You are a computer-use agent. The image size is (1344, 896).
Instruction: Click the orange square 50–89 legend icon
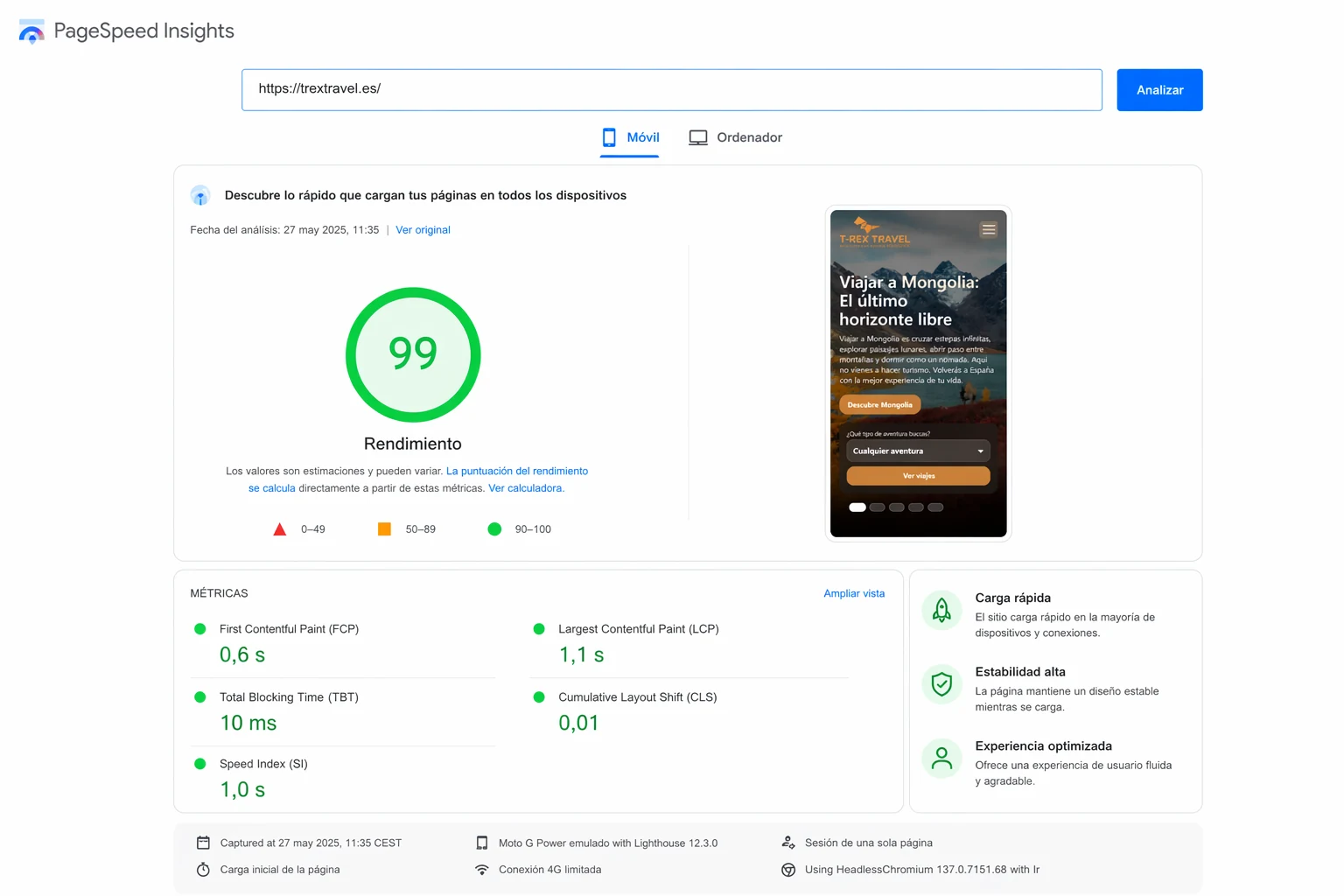(384, 528)
